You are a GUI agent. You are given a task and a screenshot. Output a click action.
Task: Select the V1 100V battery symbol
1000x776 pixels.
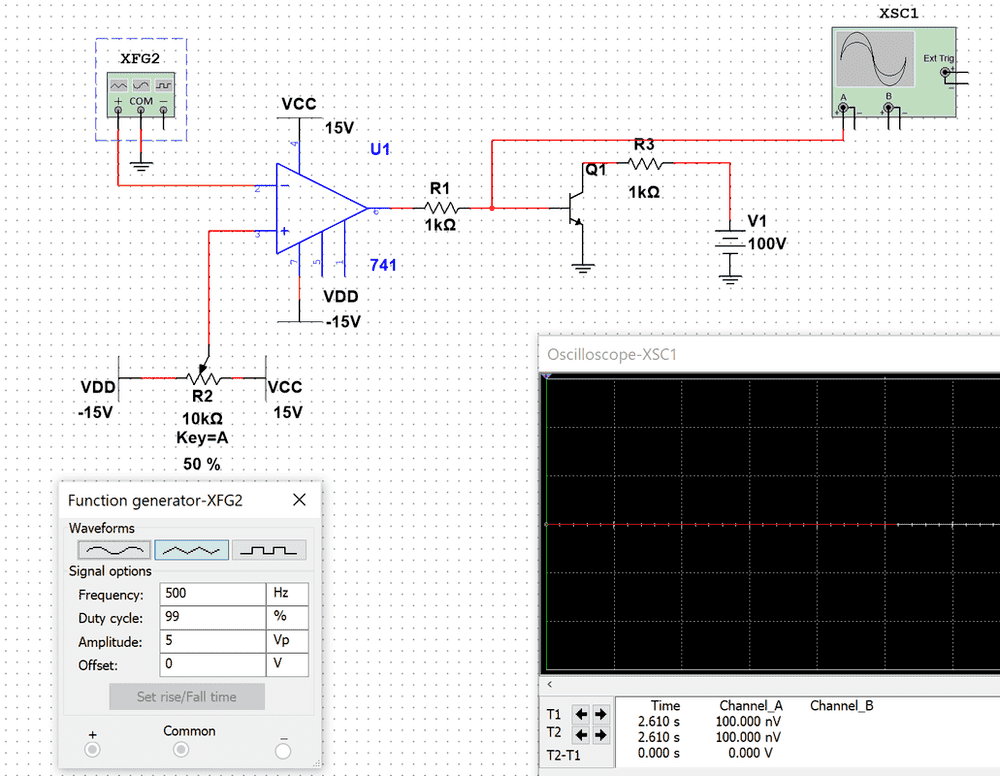coord(731,242)
